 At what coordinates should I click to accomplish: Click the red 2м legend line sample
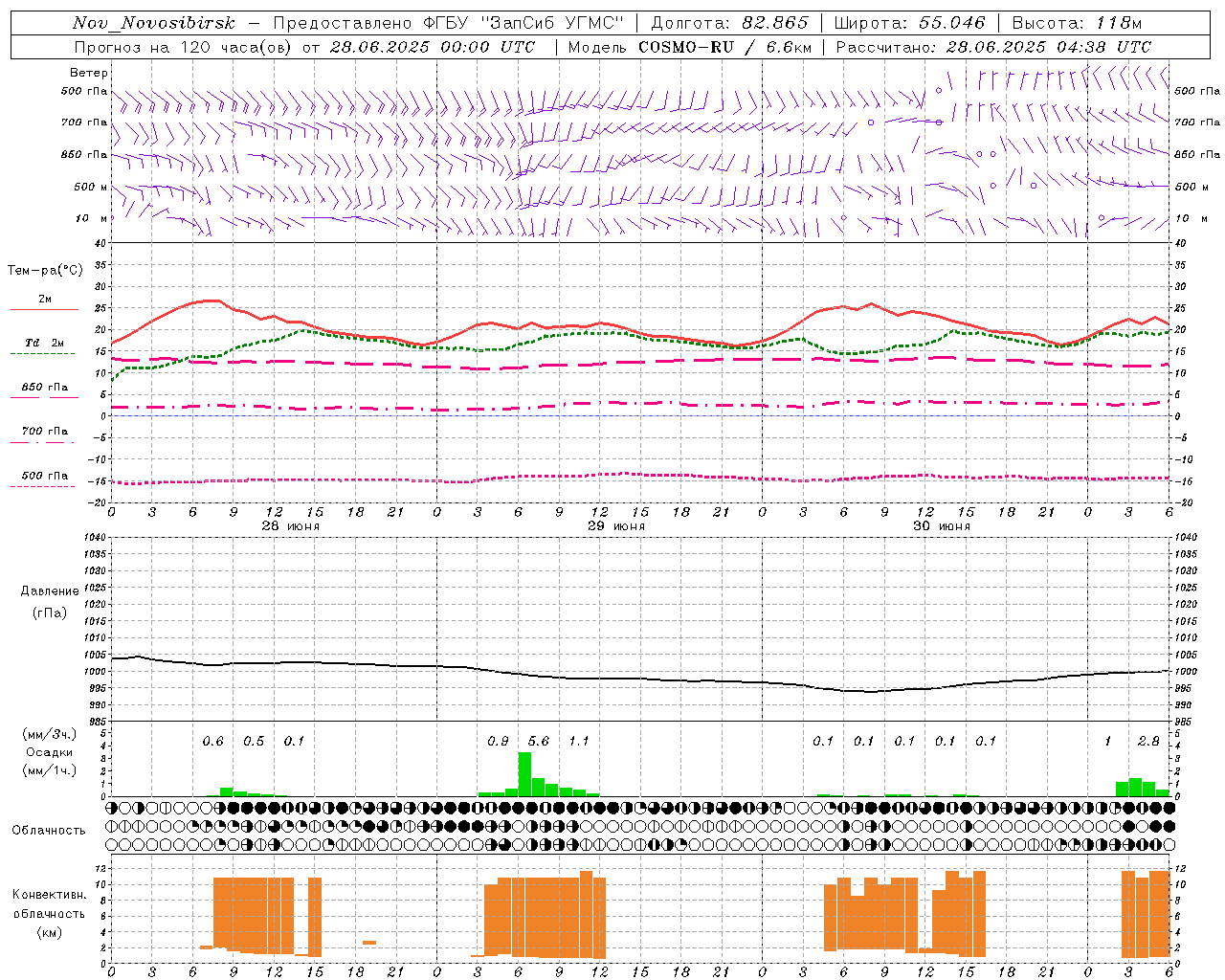[x=44, y=309]
